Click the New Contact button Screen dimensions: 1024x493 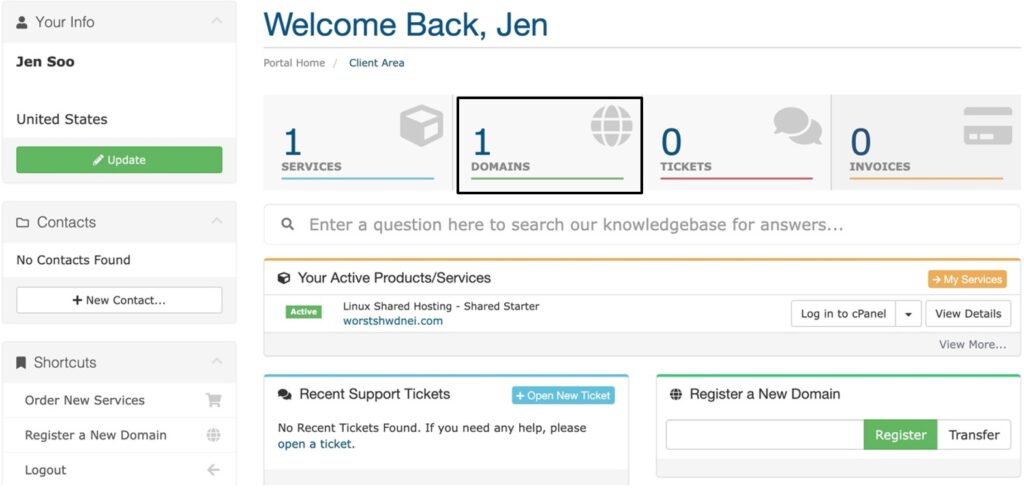[120, 300]
